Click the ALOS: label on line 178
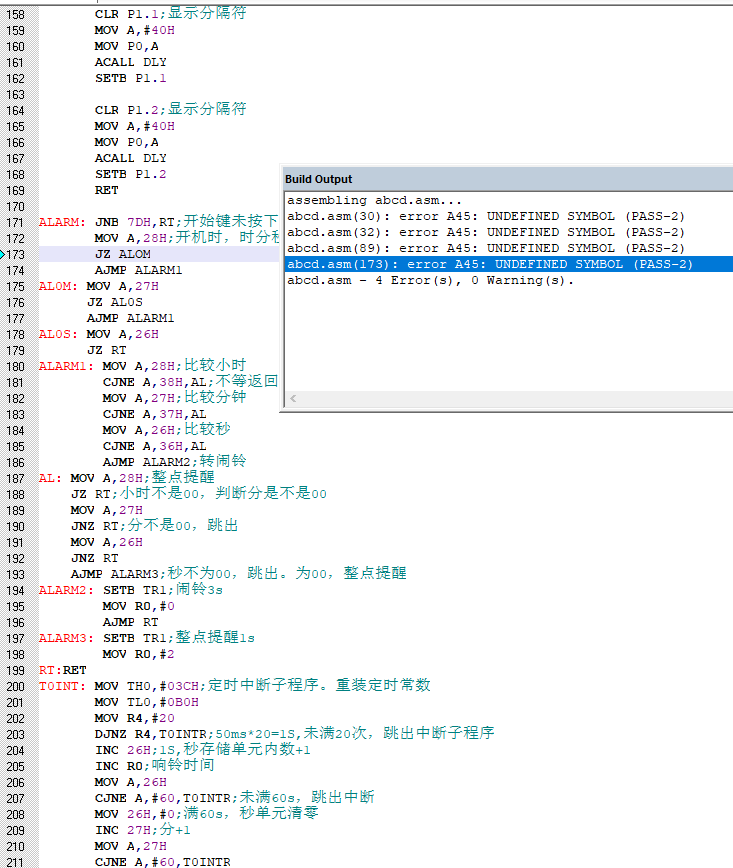 (58, 334)
